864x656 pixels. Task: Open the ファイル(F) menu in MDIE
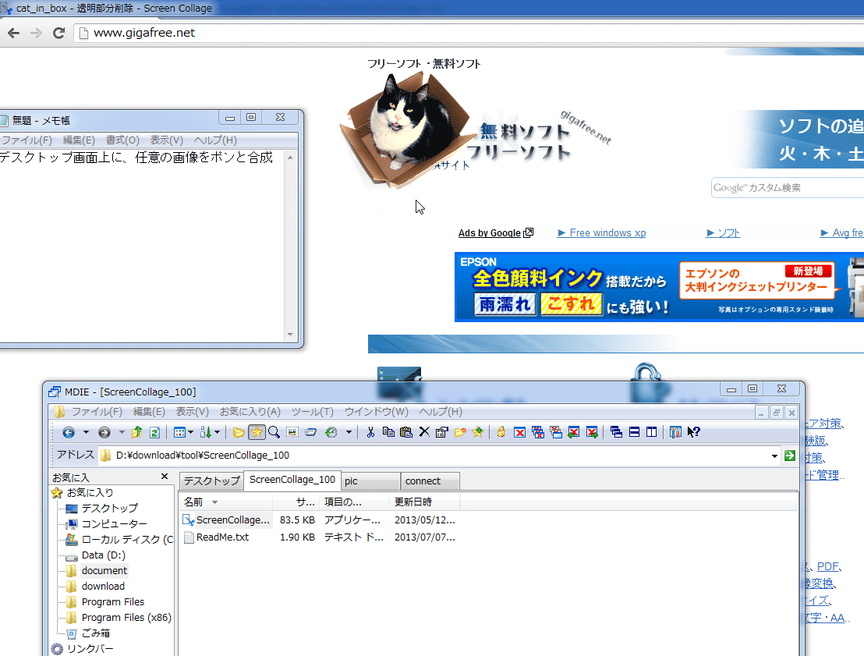pos(97,412)
